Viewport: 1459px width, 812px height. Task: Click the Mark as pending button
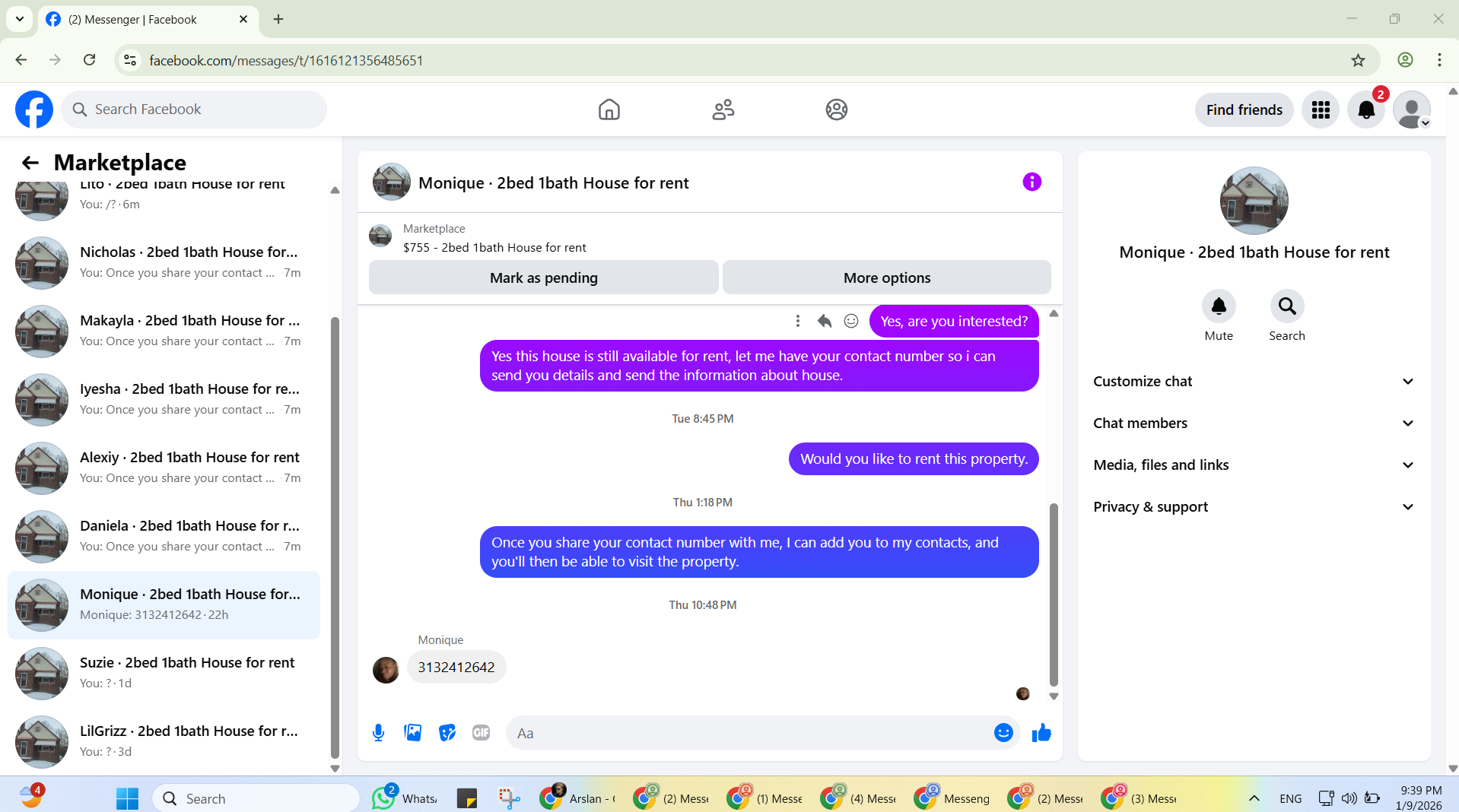543,278
